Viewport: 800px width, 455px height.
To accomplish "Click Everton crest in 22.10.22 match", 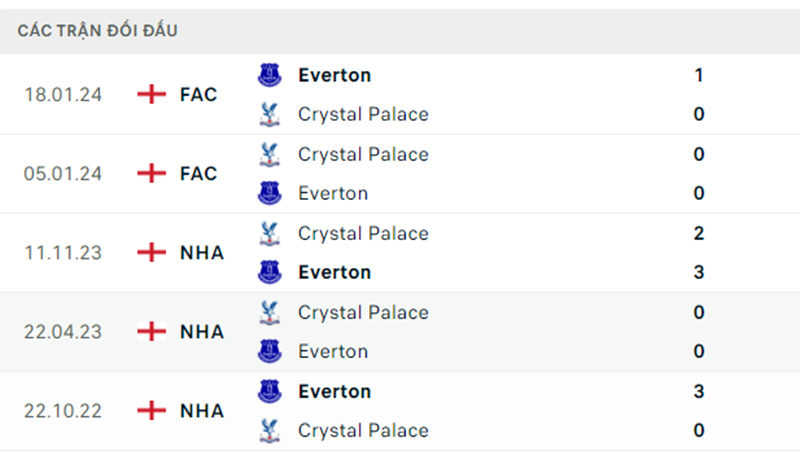I will (269, 391).
